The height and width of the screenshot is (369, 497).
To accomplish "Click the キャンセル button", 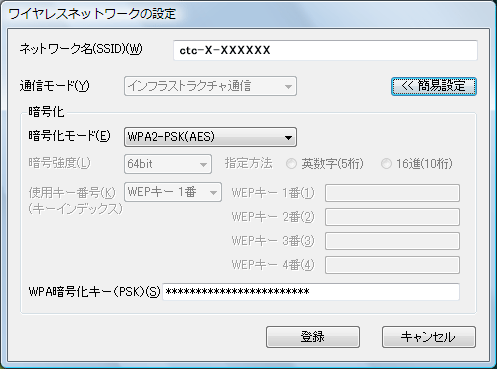I will [x=429, y=337].
